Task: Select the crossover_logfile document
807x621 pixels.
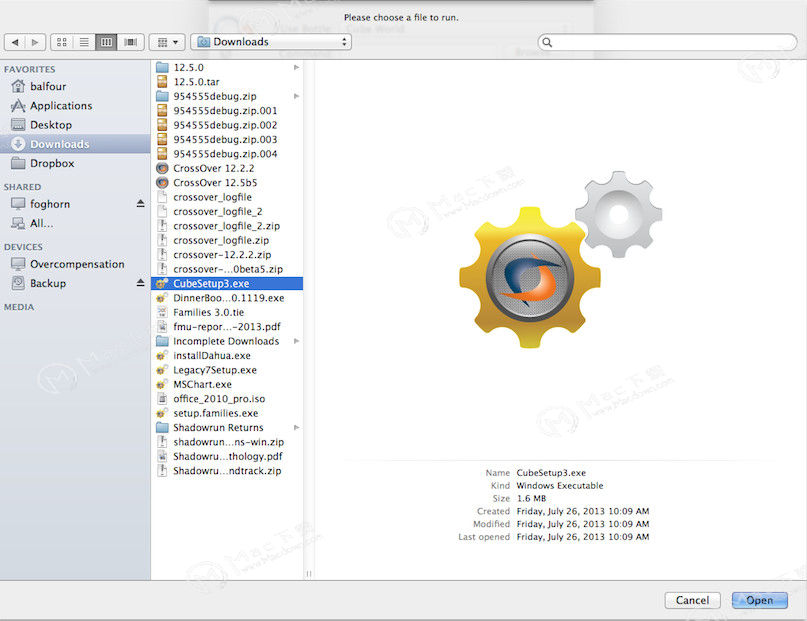Action: click(x=227, y=197)
